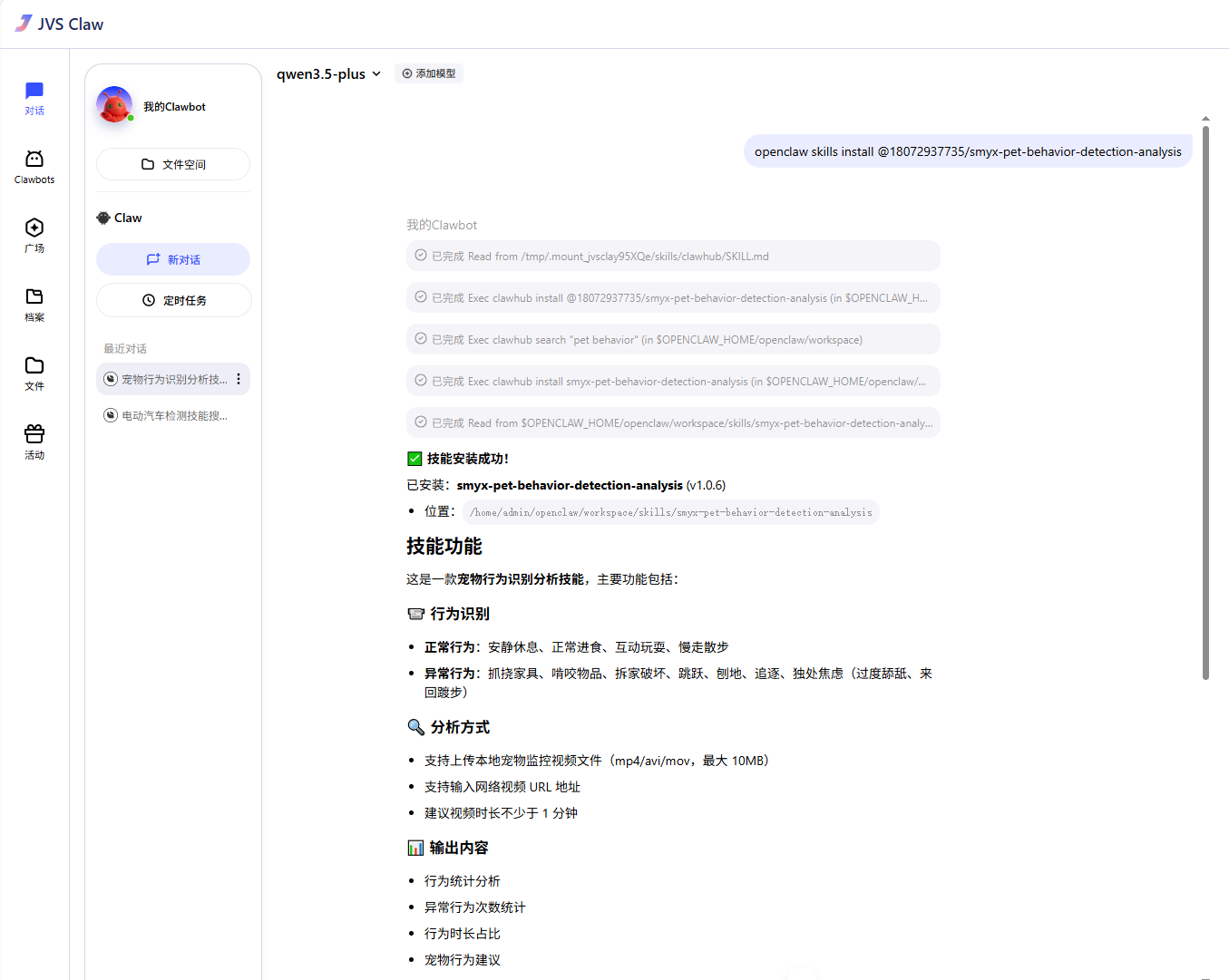Expand the clawhub install smyx-pet-behavior step without @
The width and height of the screenshot is (1229, 980).
point(673,381)
